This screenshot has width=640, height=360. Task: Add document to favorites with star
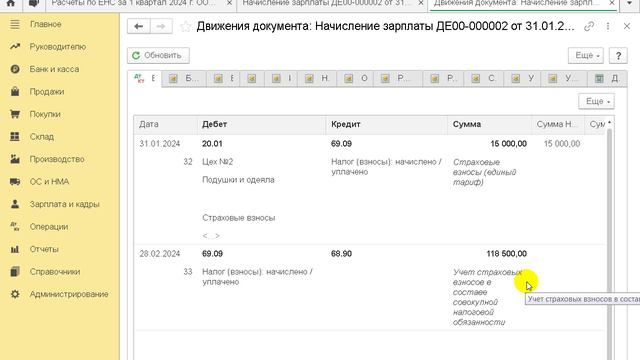[x=186, y=27]
